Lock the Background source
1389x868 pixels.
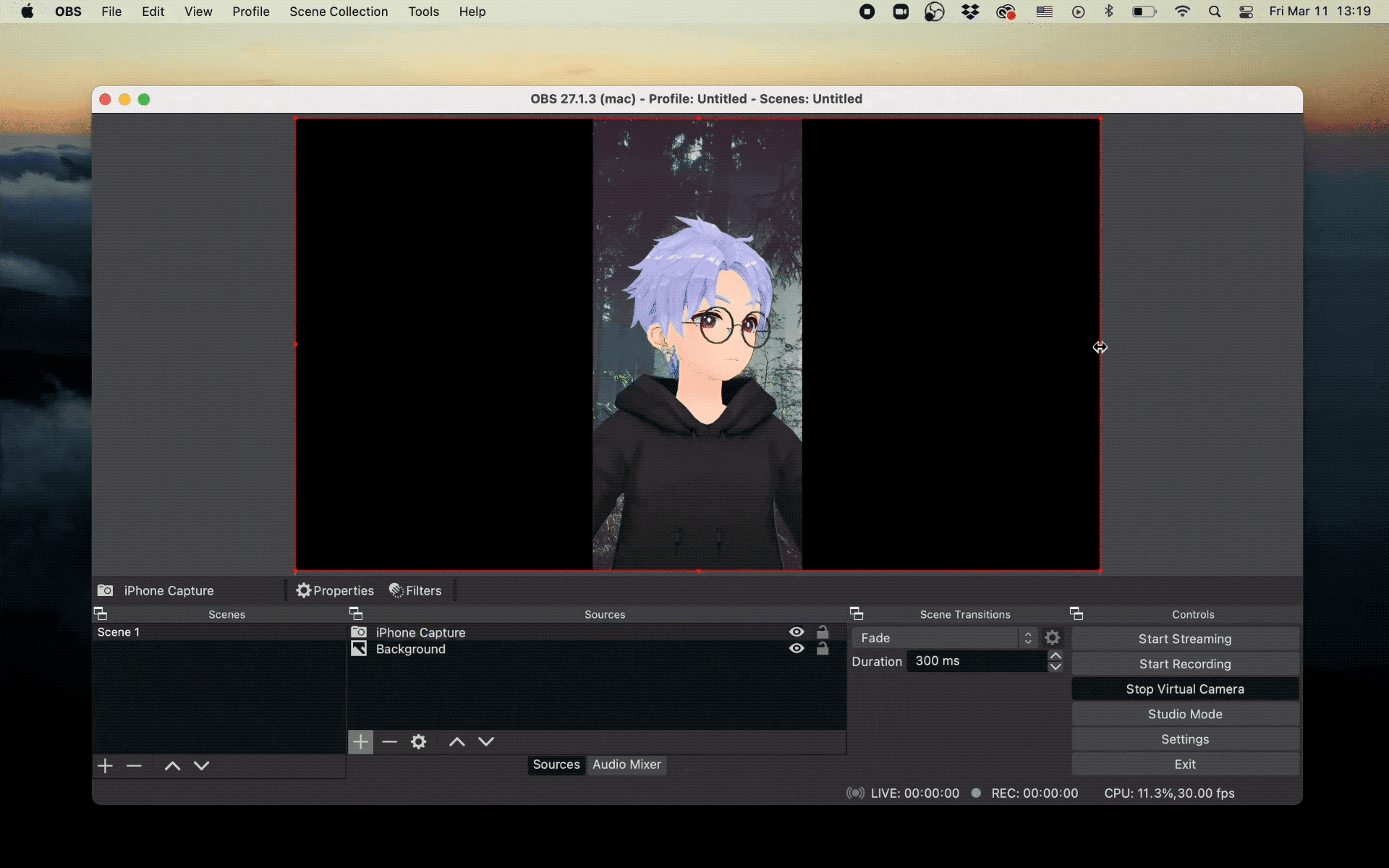[824, 649]
